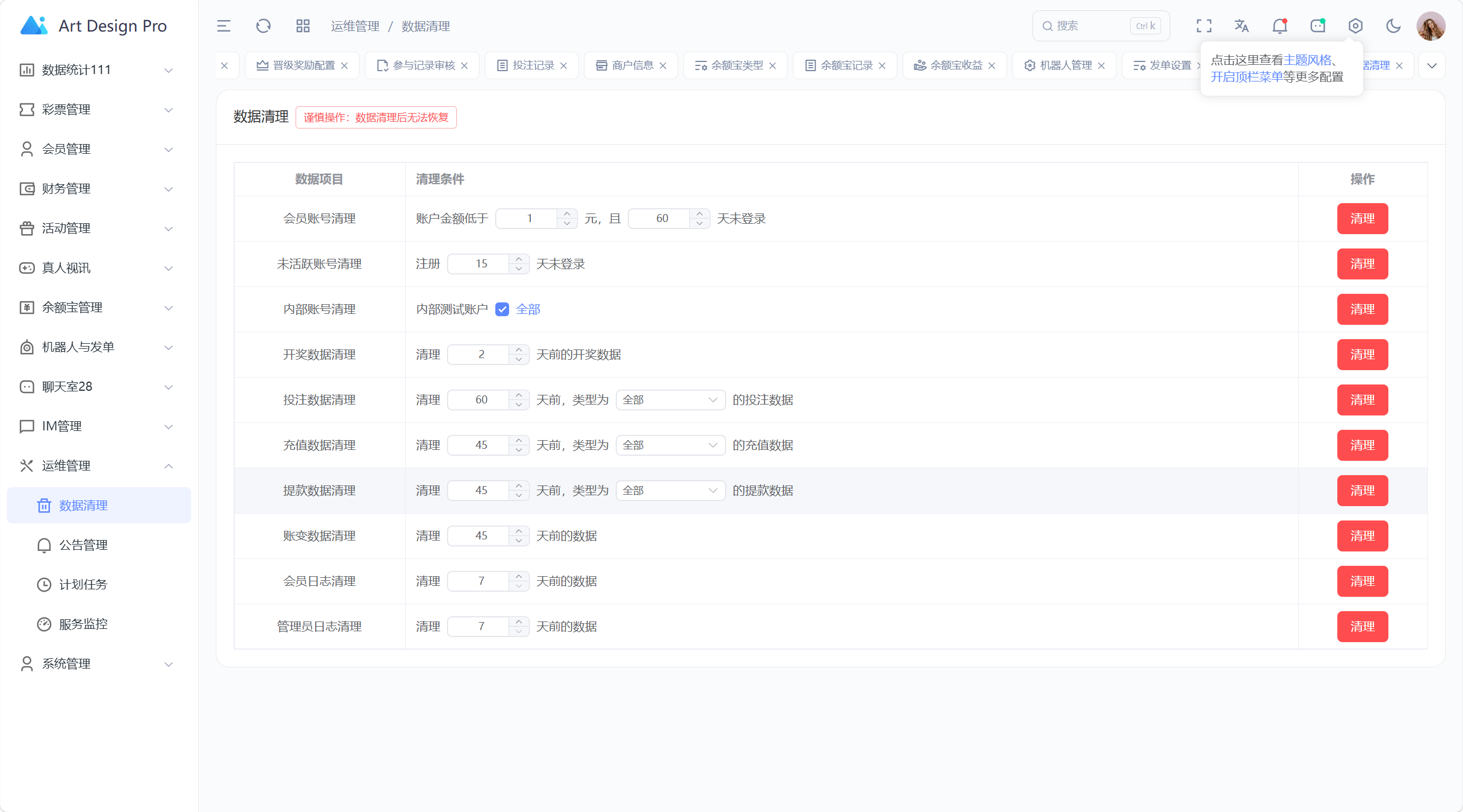The width and height of the screenshot is (1463, 812).
Task: Click 清理 button for 管理员日志清理
Action: [x=1362, y=627]
